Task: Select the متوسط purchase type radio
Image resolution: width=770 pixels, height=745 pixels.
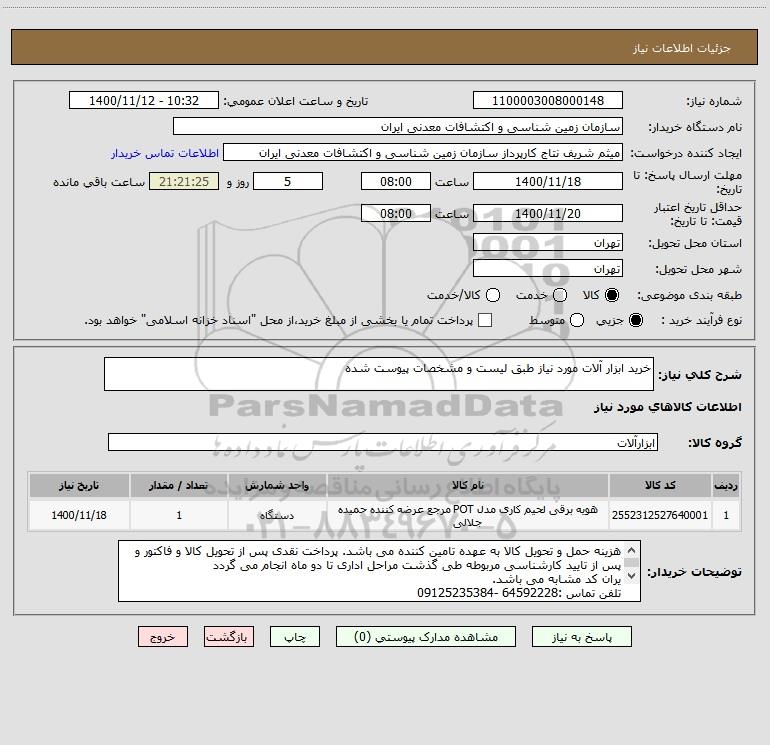Action: point(577,320)
